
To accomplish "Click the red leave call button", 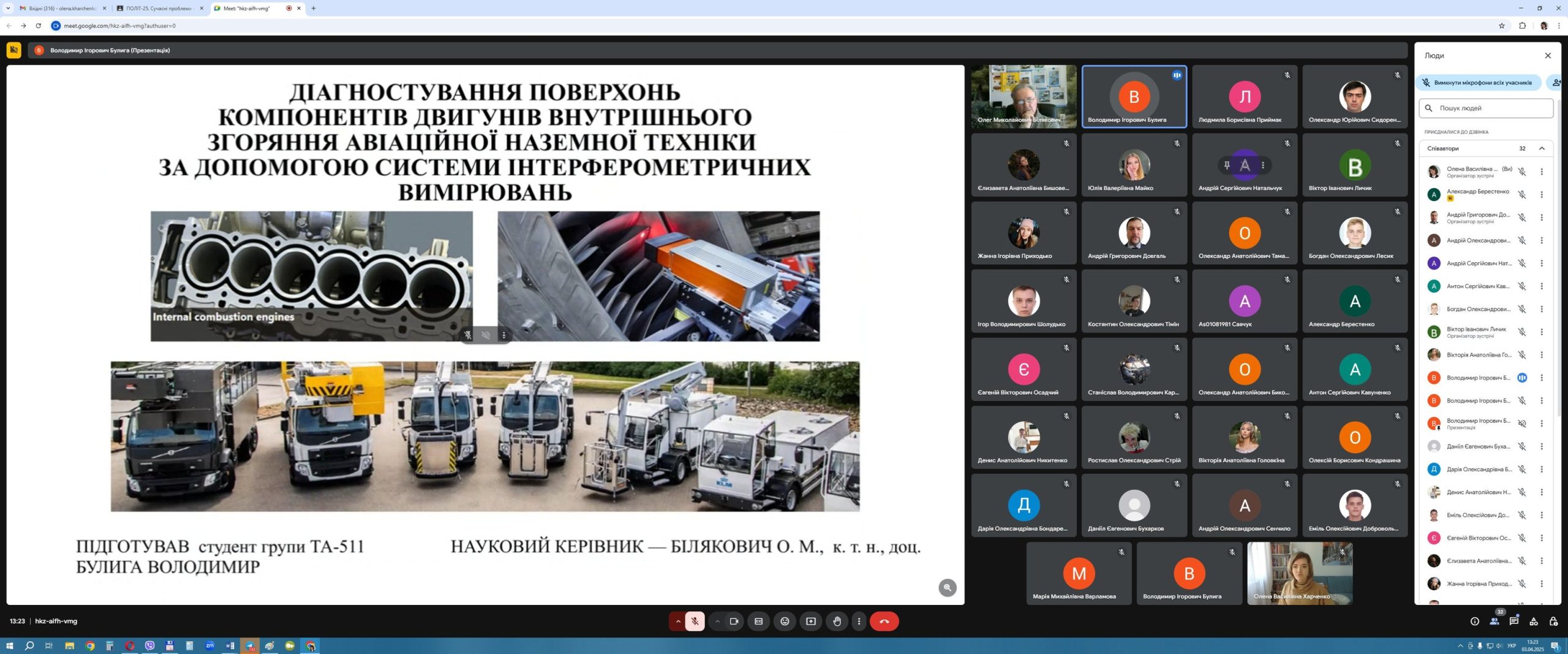I will point(884,621).
